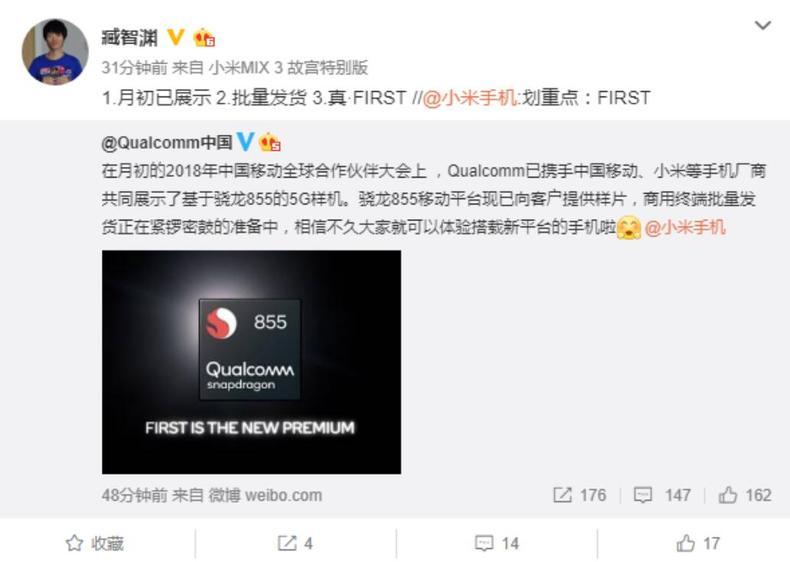Click the bottom repost button with 4
Image resolution: width=790 pixels, height=562 pixels.
[x=295, y=543]
